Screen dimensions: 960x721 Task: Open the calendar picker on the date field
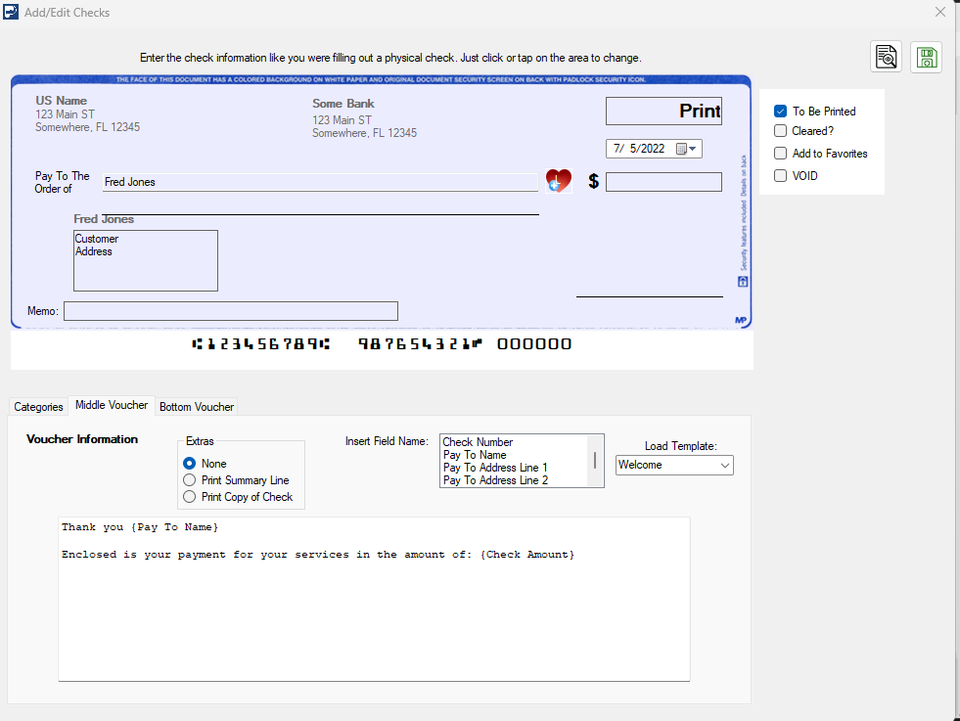point(680,148)
